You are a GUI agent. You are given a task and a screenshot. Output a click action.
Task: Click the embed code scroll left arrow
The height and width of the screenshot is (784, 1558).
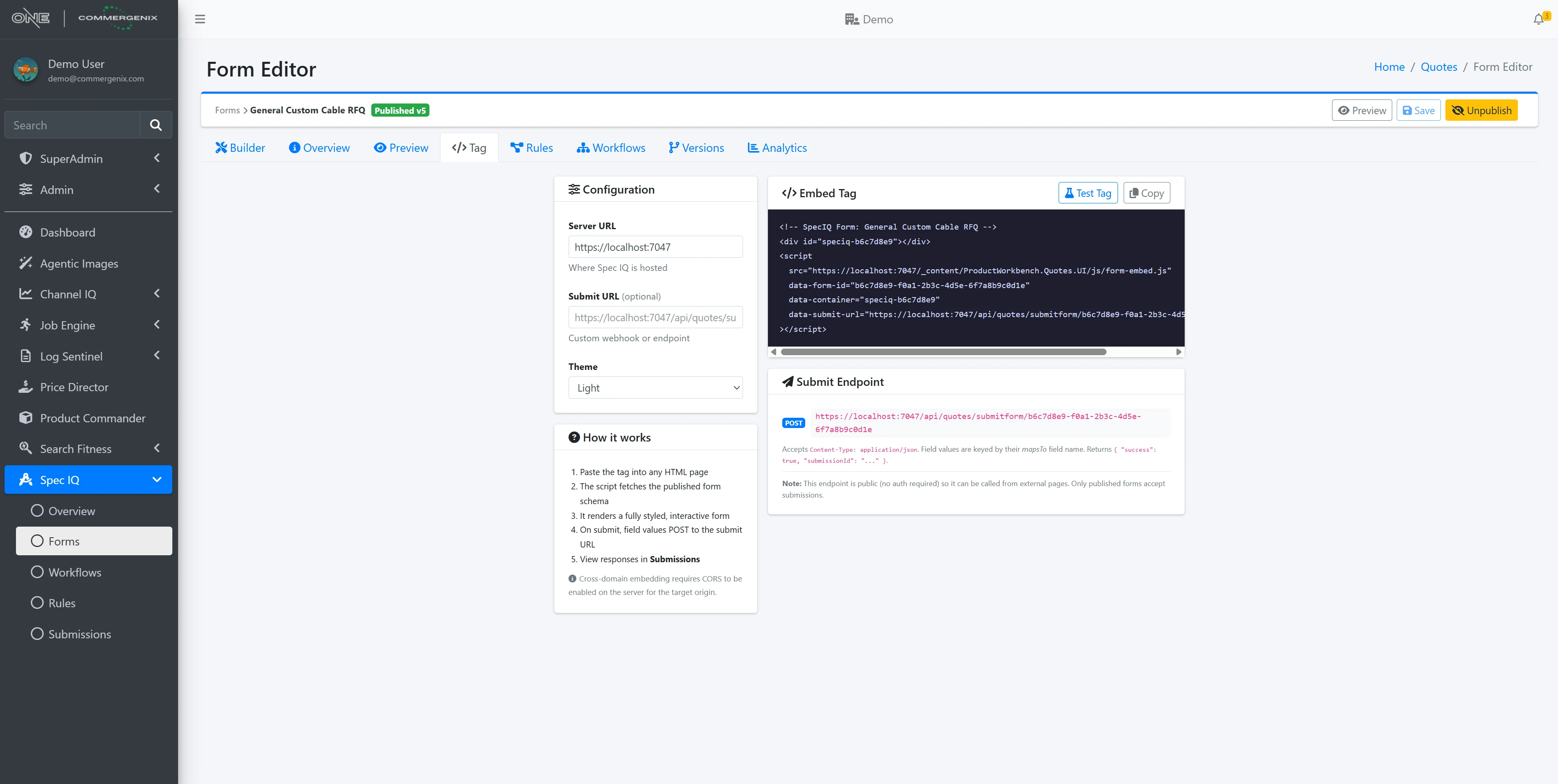[x=774, y=352]
